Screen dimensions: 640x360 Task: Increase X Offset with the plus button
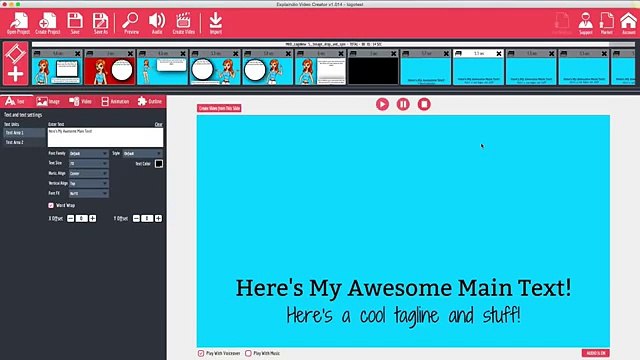(x=93, y=219)
